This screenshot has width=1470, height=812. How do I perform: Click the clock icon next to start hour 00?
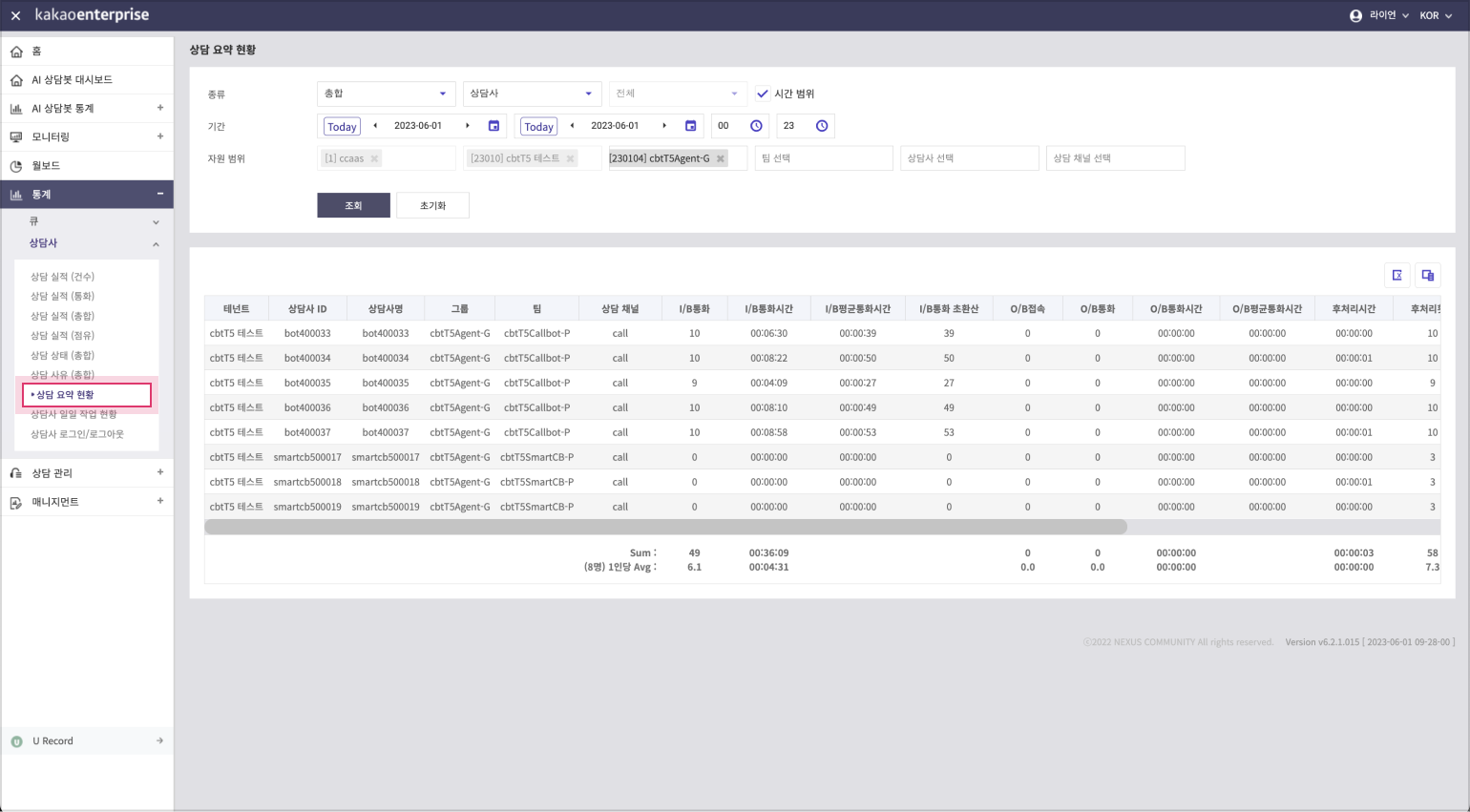(x=756, y=126)
